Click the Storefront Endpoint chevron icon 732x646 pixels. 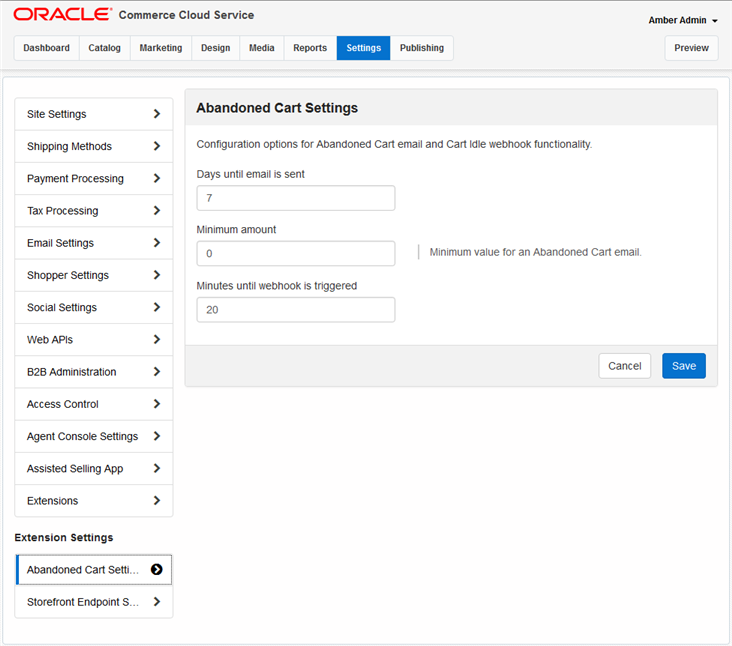(157, 602)
